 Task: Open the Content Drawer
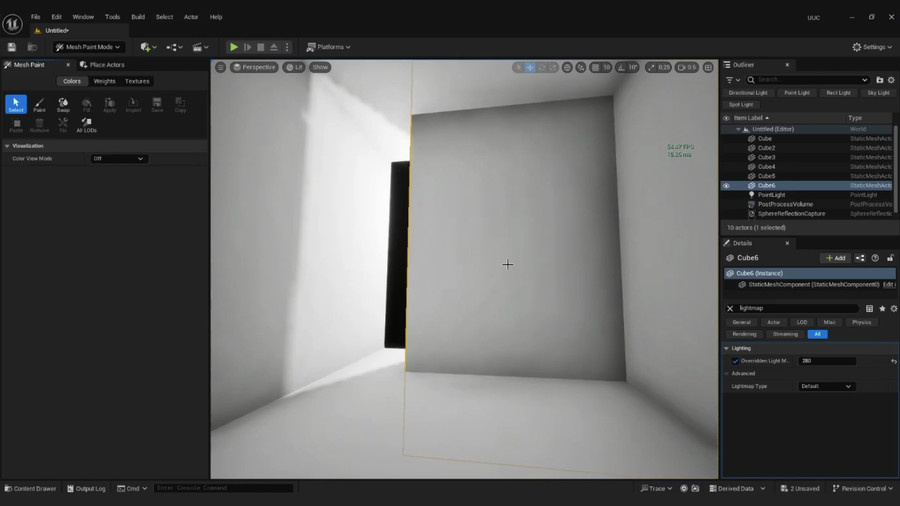30,489
